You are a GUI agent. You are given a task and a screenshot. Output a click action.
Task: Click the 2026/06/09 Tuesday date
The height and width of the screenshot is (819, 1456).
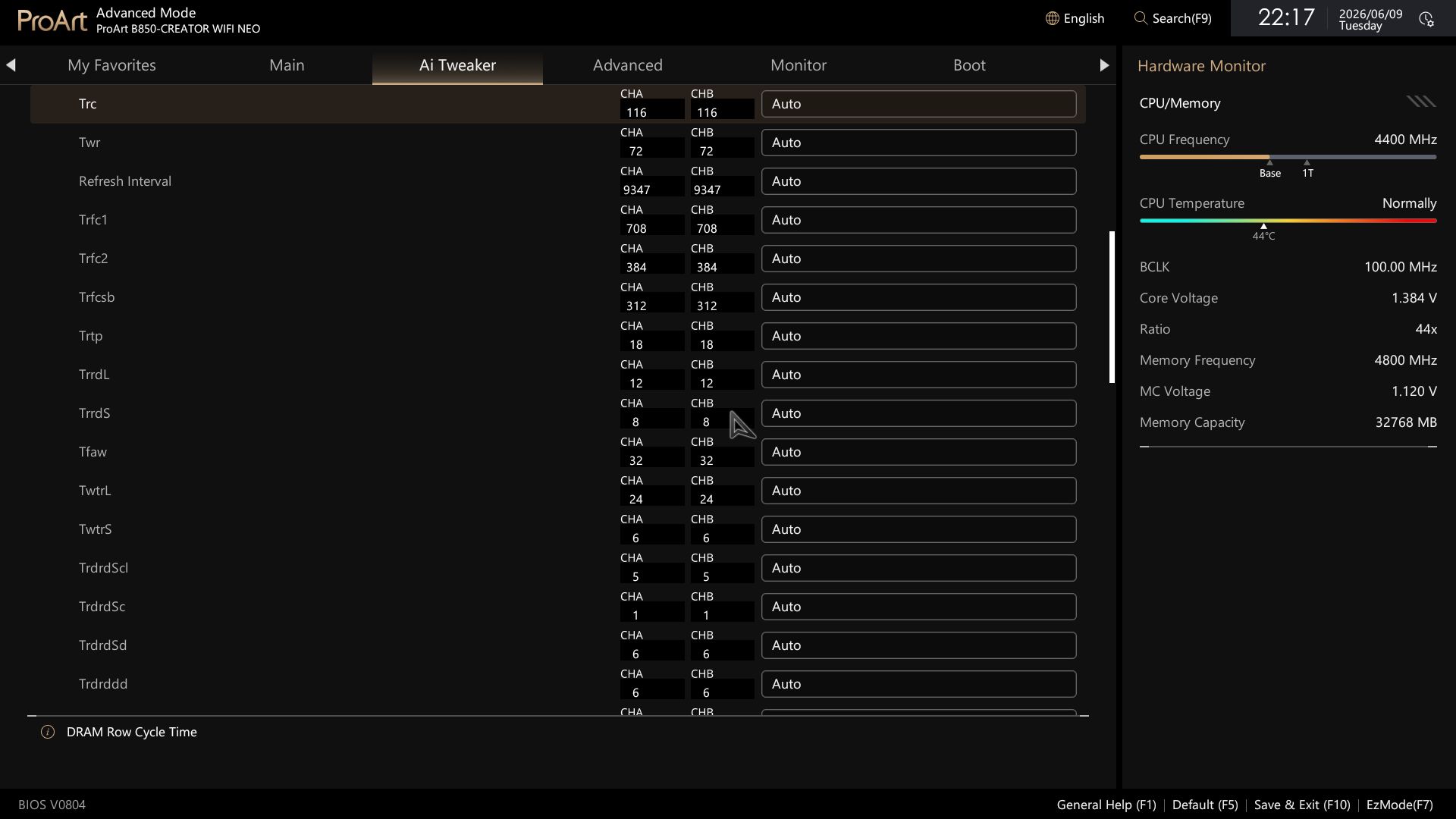tap(1370, 20)
